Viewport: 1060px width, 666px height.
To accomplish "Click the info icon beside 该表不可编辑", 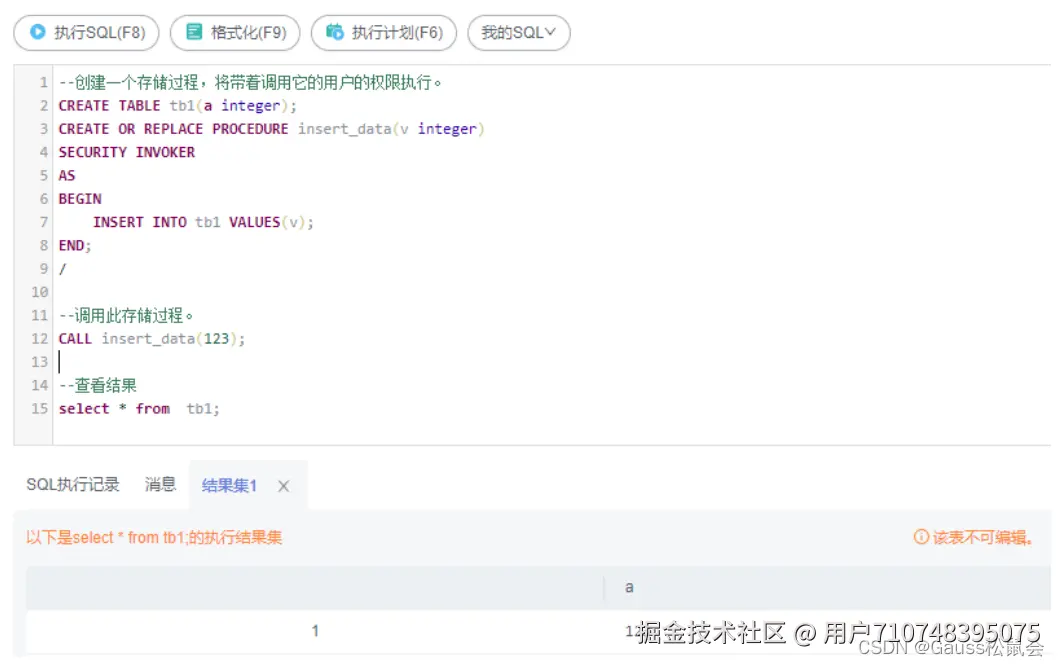I will tap(921, 537).
